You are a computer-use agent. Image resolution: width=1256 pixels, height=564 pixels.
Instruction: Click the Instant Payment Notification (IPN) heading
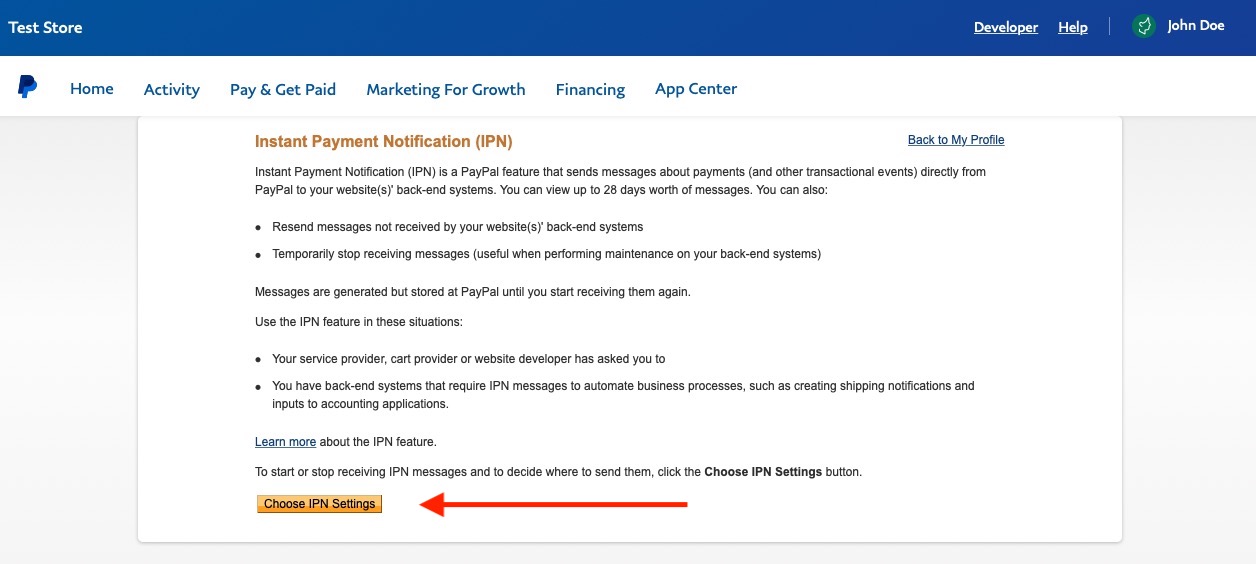coord(384,142)
